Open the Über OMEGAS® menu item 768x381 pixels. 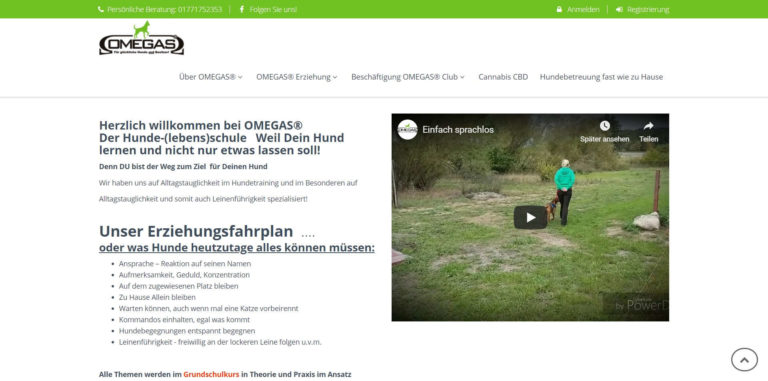[x=207, y=77]
